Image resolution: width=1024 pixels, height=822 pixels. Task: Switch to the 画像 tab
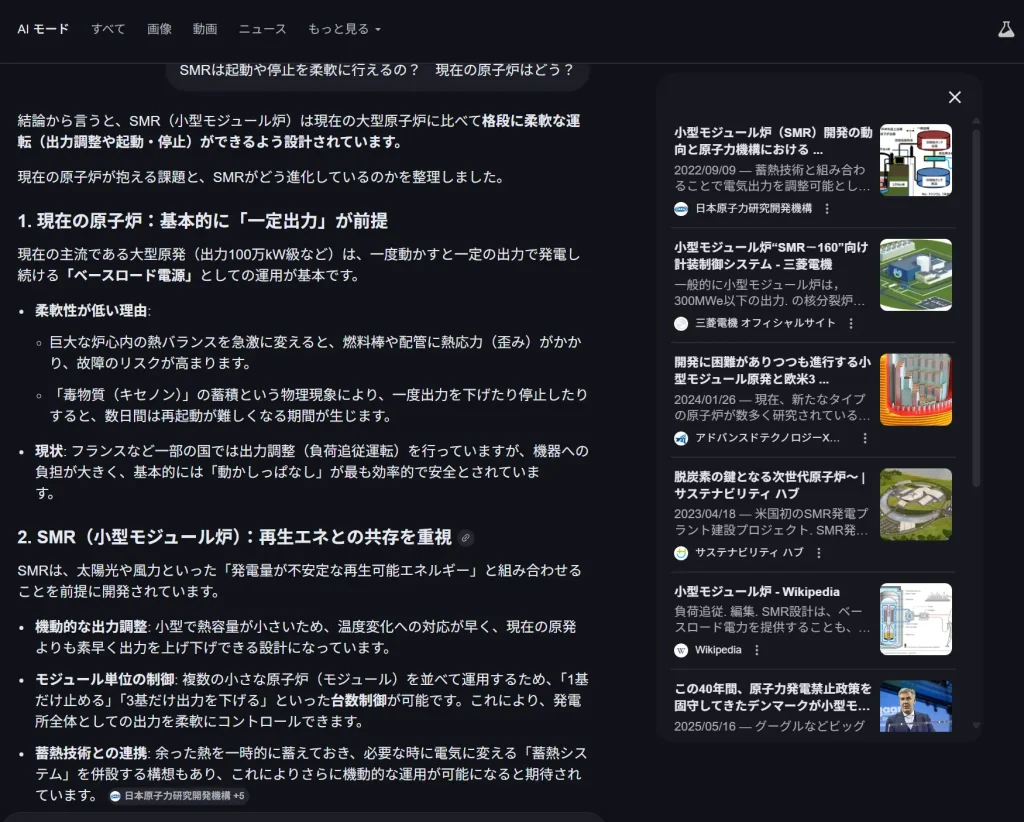click(159, 29)
